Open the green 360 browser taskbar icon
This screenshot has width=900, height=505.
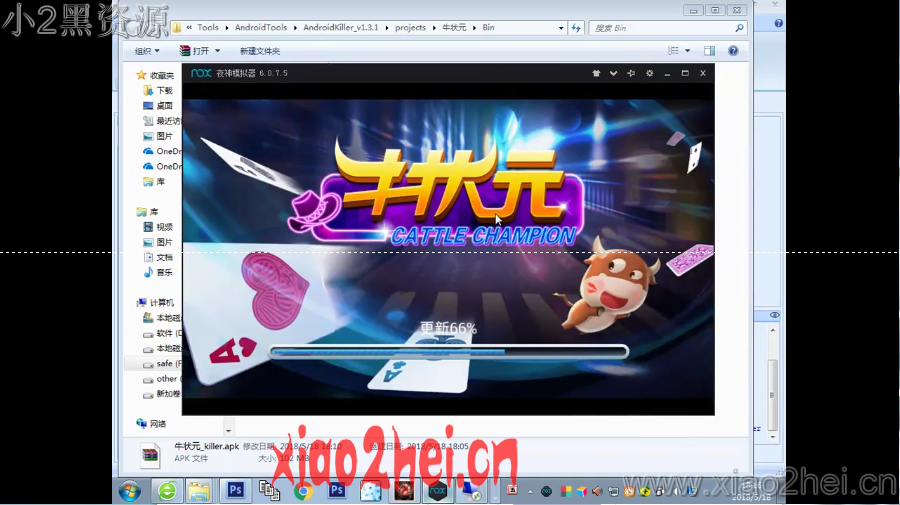coord(167,491)
